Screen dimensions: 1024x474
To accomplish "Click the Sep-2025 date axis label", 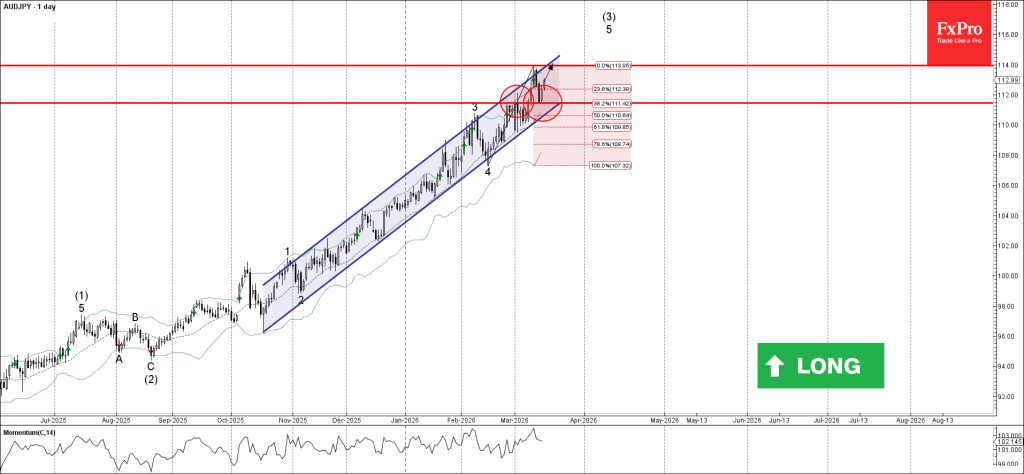I will tap(172, 420).
